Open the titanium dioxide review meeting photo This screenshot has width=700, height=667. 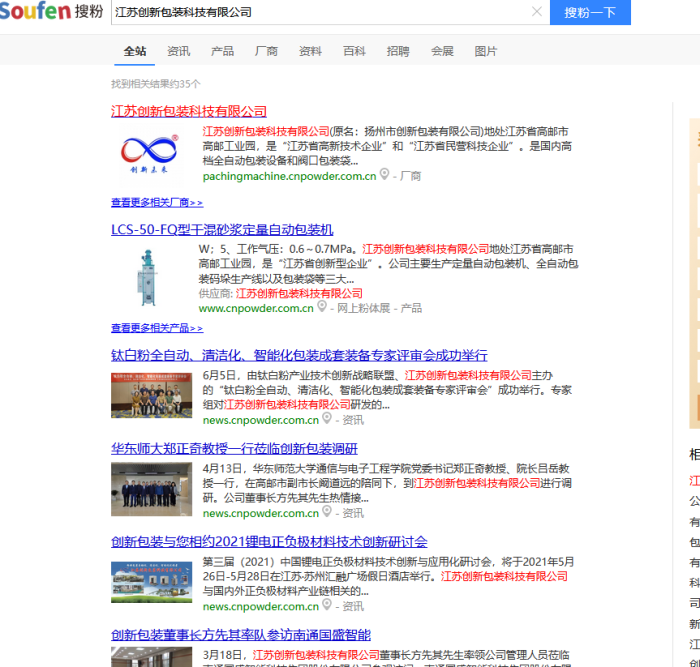151,394
